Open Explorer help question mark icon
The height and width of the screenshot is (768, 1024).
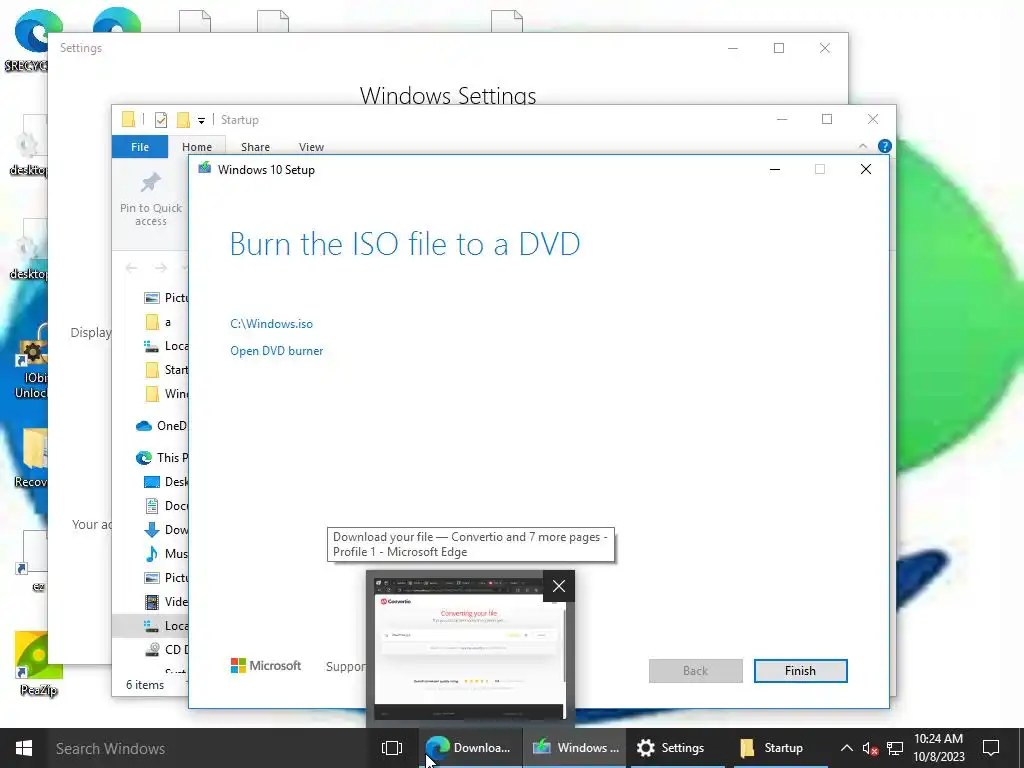[x=884, y=146]
